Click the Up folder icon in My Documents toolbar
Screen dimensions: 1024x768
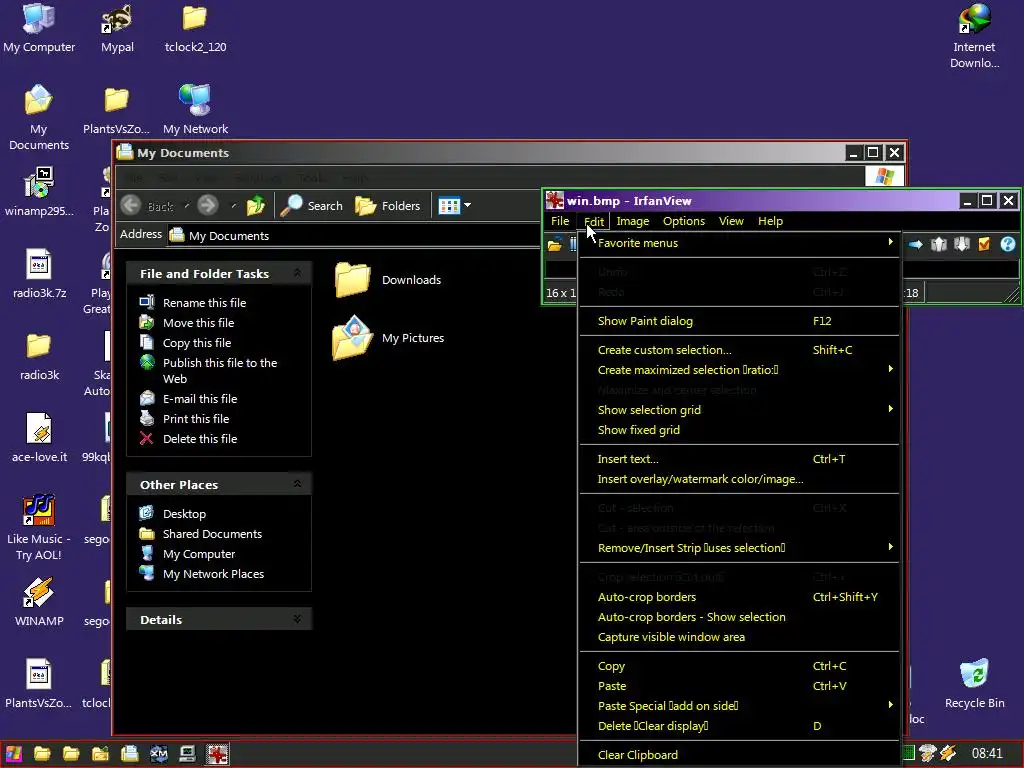coord(255,206)
